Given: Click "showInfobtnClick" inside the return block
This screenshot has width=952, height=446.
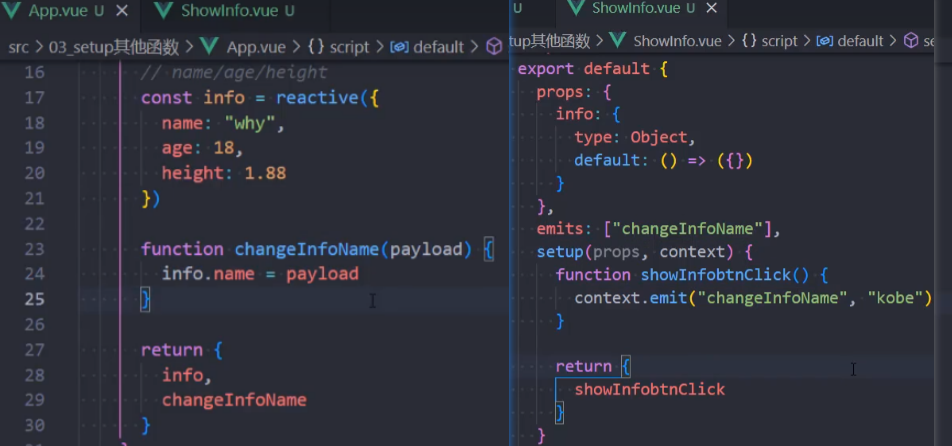Looking at the screenshot, I should point(650,390).
